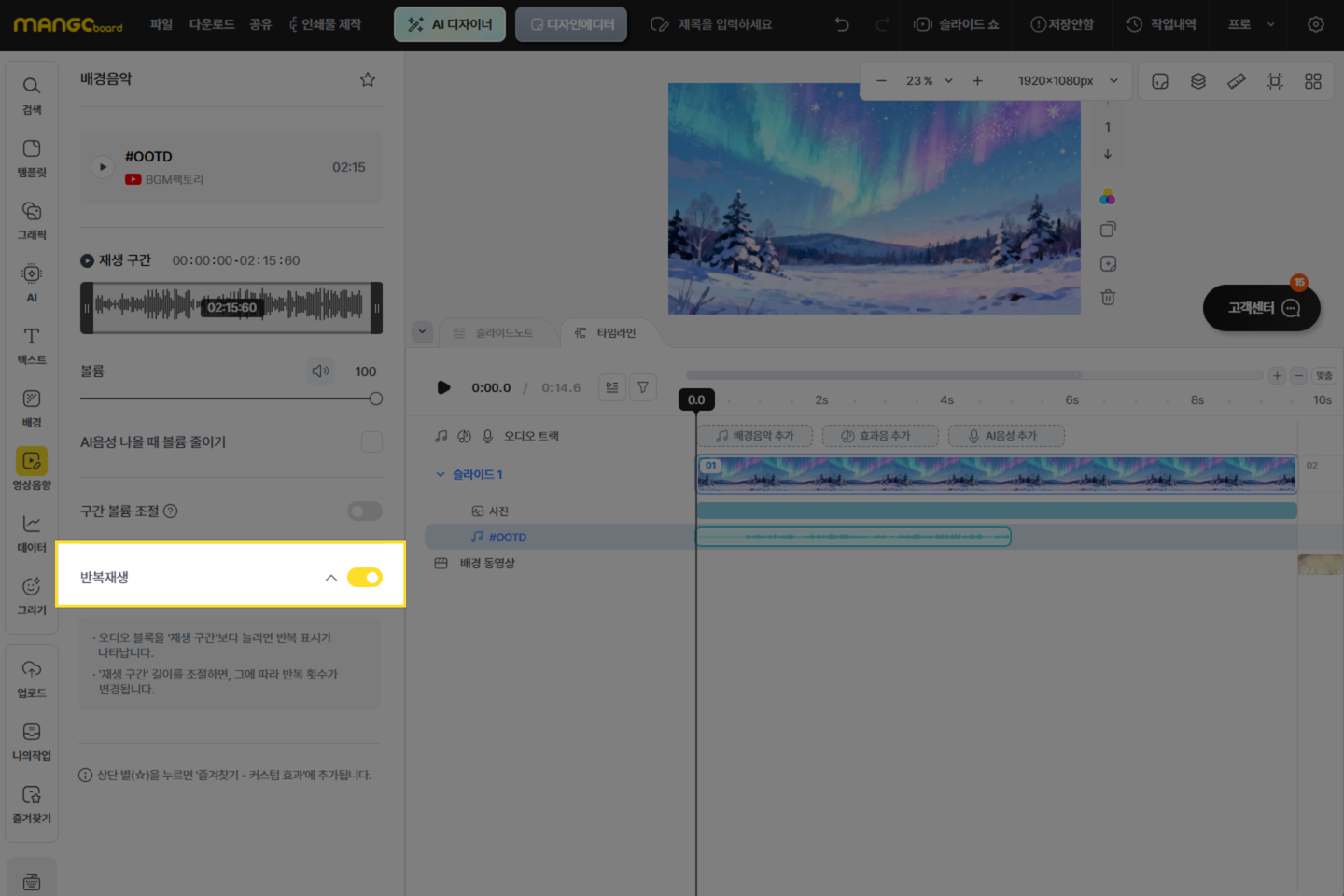This screenshot has width=1344, height=896.
Task: Open the layers icon in top toolbar
Action: tap(1198, 81)
